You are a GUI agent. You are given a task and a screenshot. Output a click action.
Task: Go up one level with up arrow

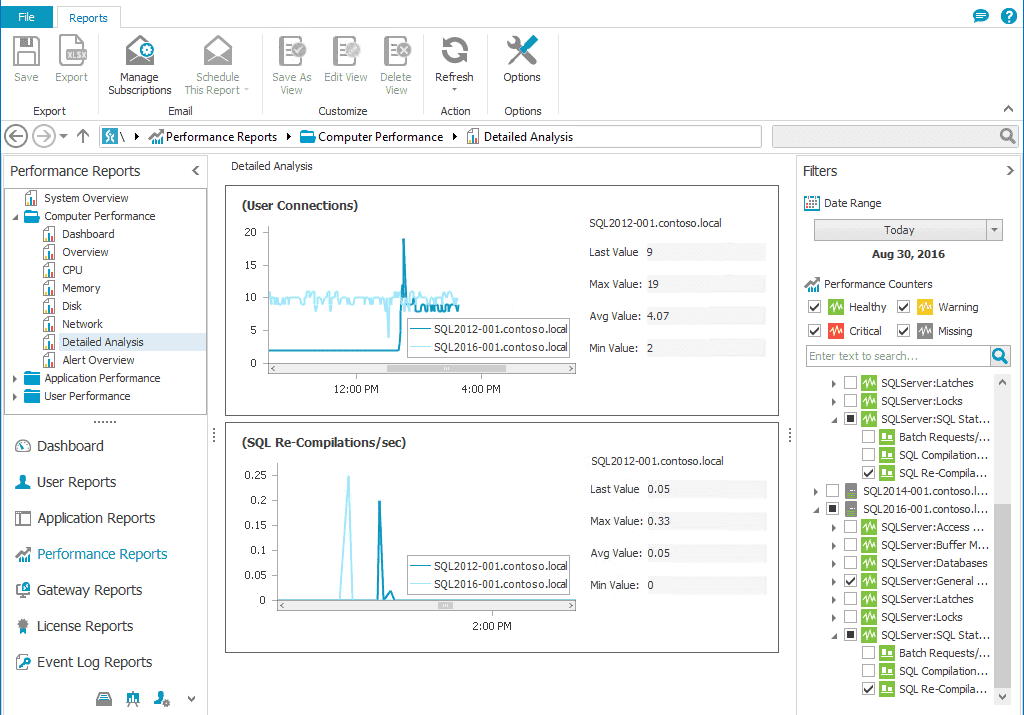(x=83, y=136)
